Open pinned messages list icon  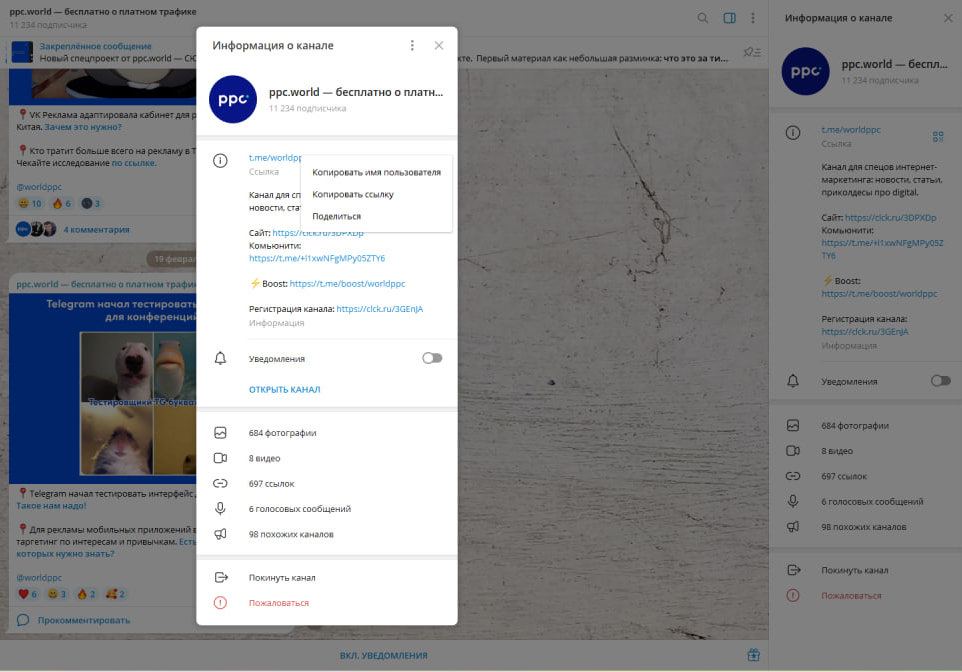pos(750,52)
